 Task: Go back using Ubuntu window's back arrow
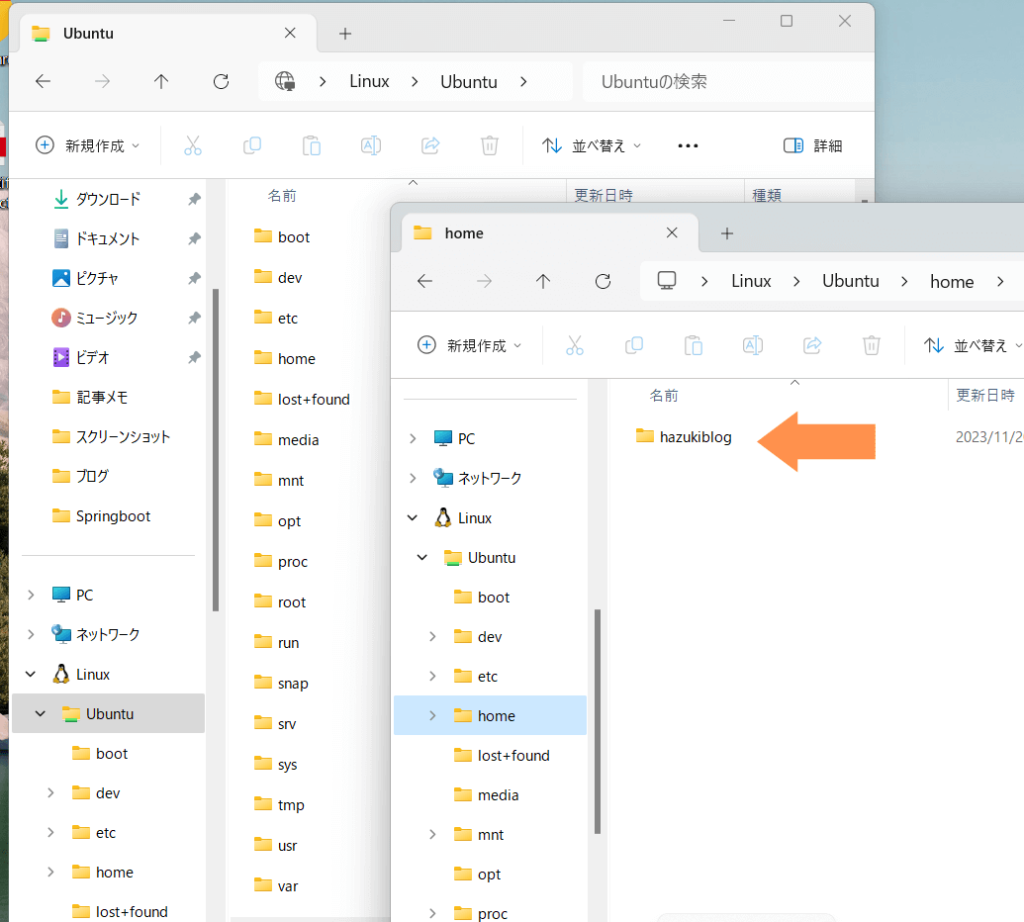click(43, 82)
